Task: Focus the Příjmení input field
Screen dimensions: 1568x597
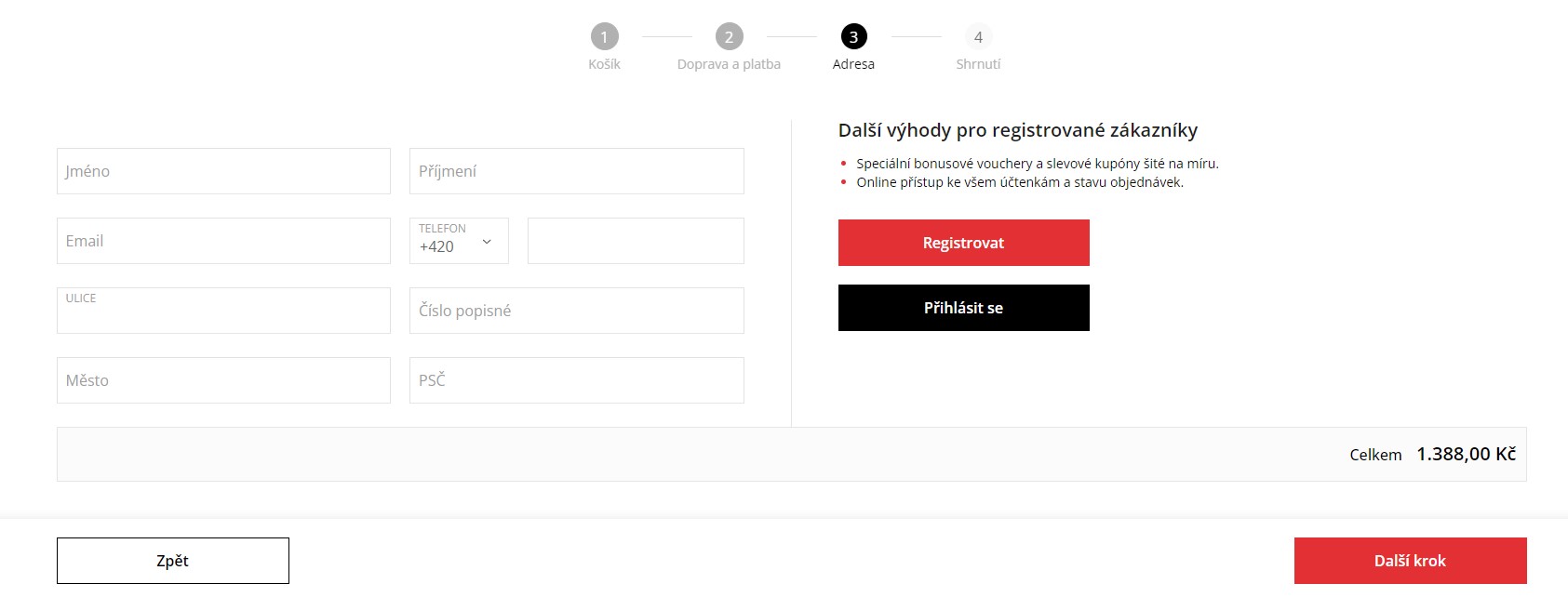Action: (x=576, y=171)
